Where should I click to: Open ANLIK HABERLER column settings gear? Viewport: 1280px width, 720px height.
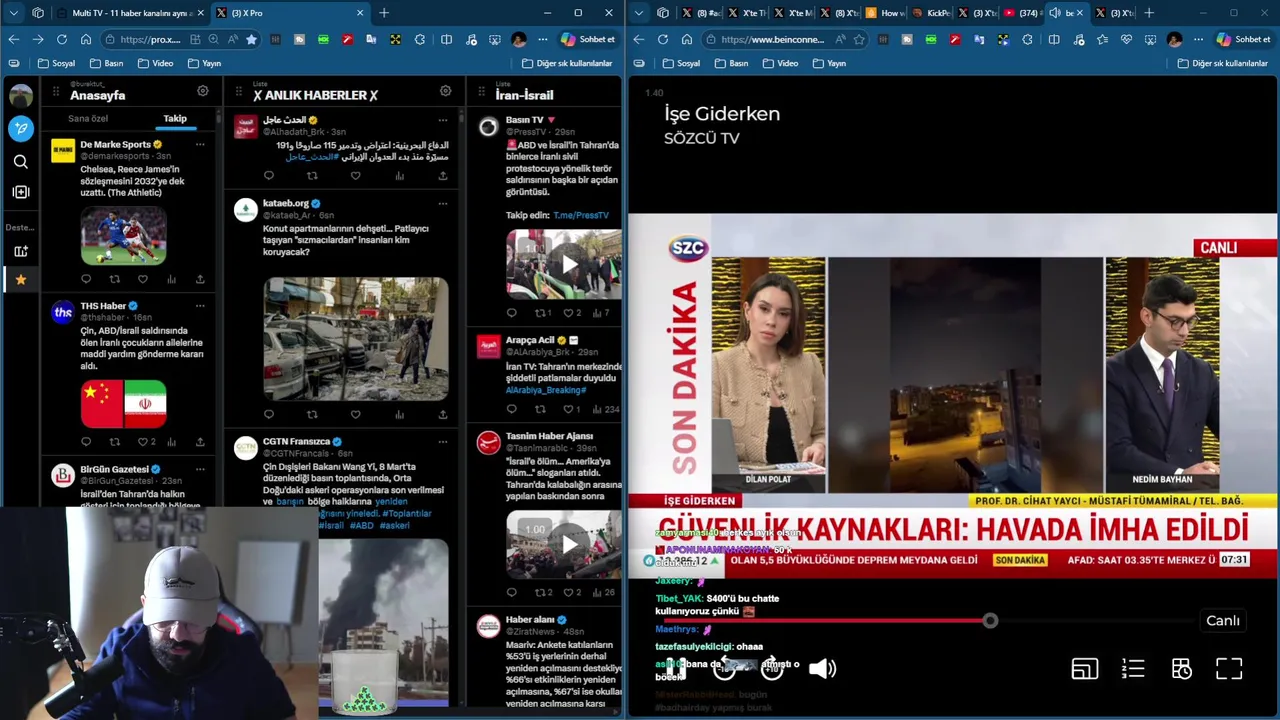[x=446, y=90]
